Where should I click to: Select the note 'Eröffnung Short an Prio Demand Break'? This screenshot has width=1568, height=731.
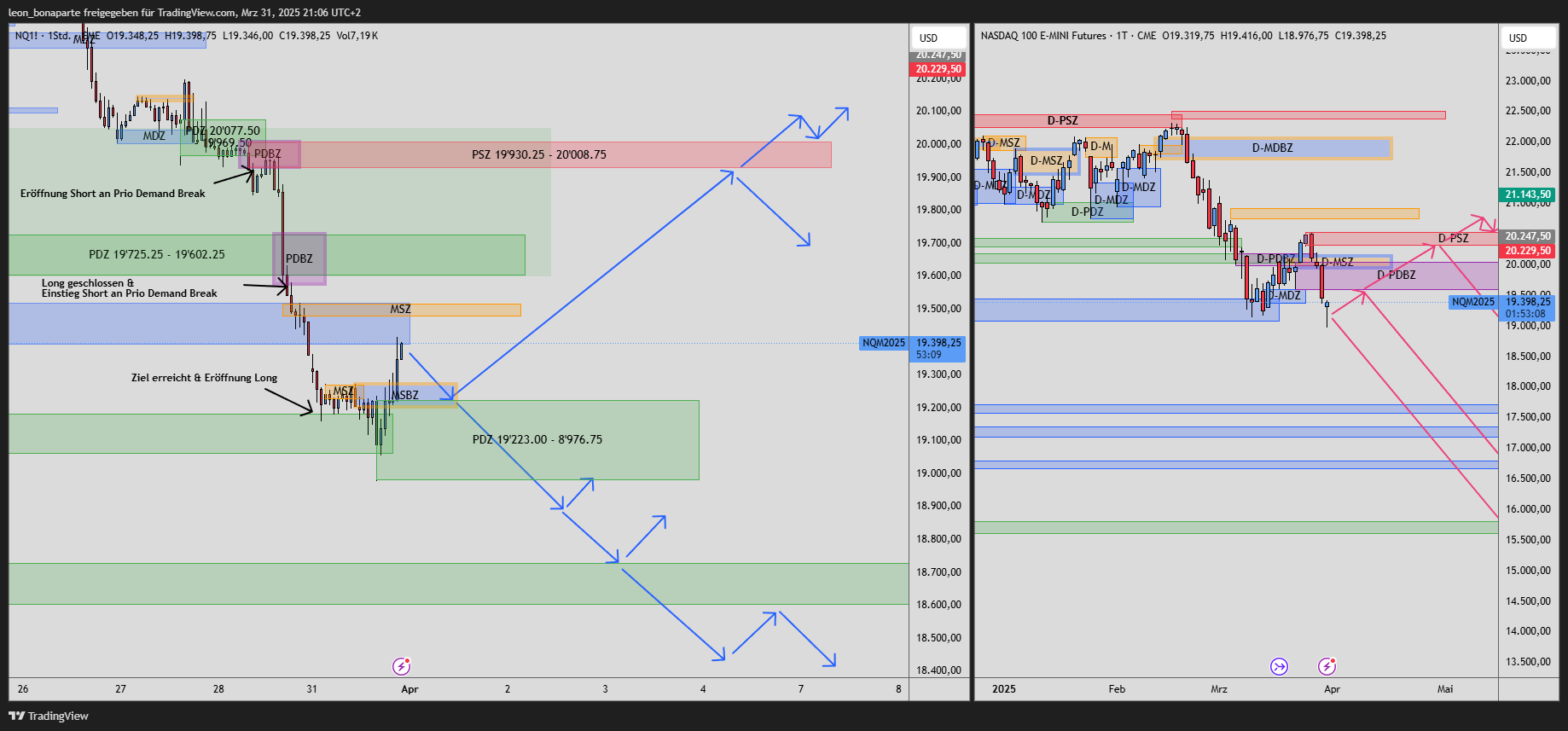(x=113, y=194)
